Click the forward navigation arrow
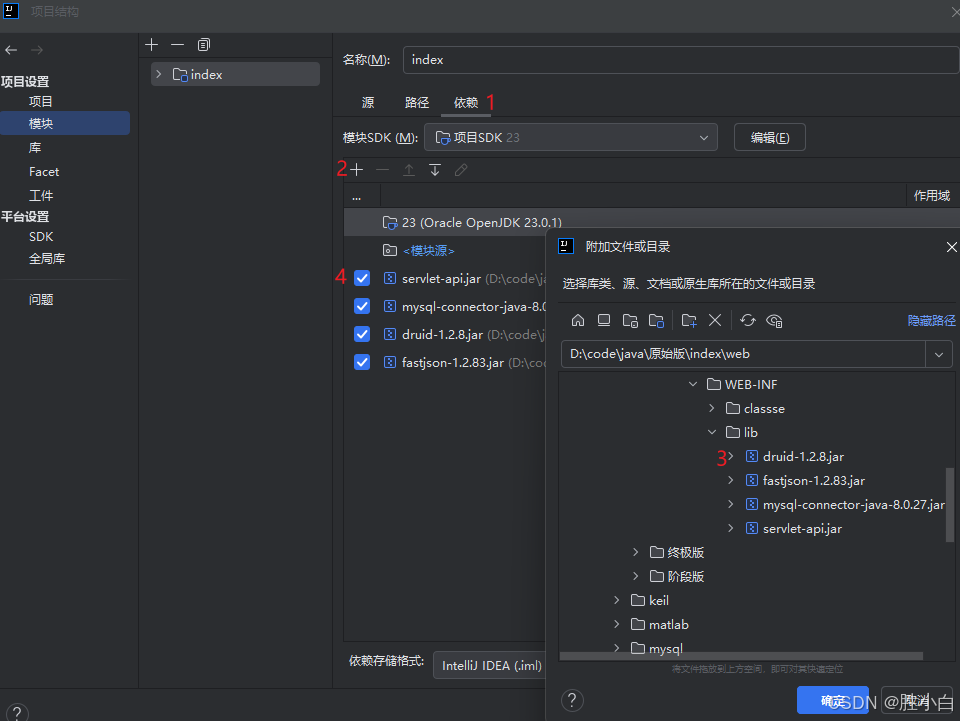960x721 pixels. (x=37, y=50)
